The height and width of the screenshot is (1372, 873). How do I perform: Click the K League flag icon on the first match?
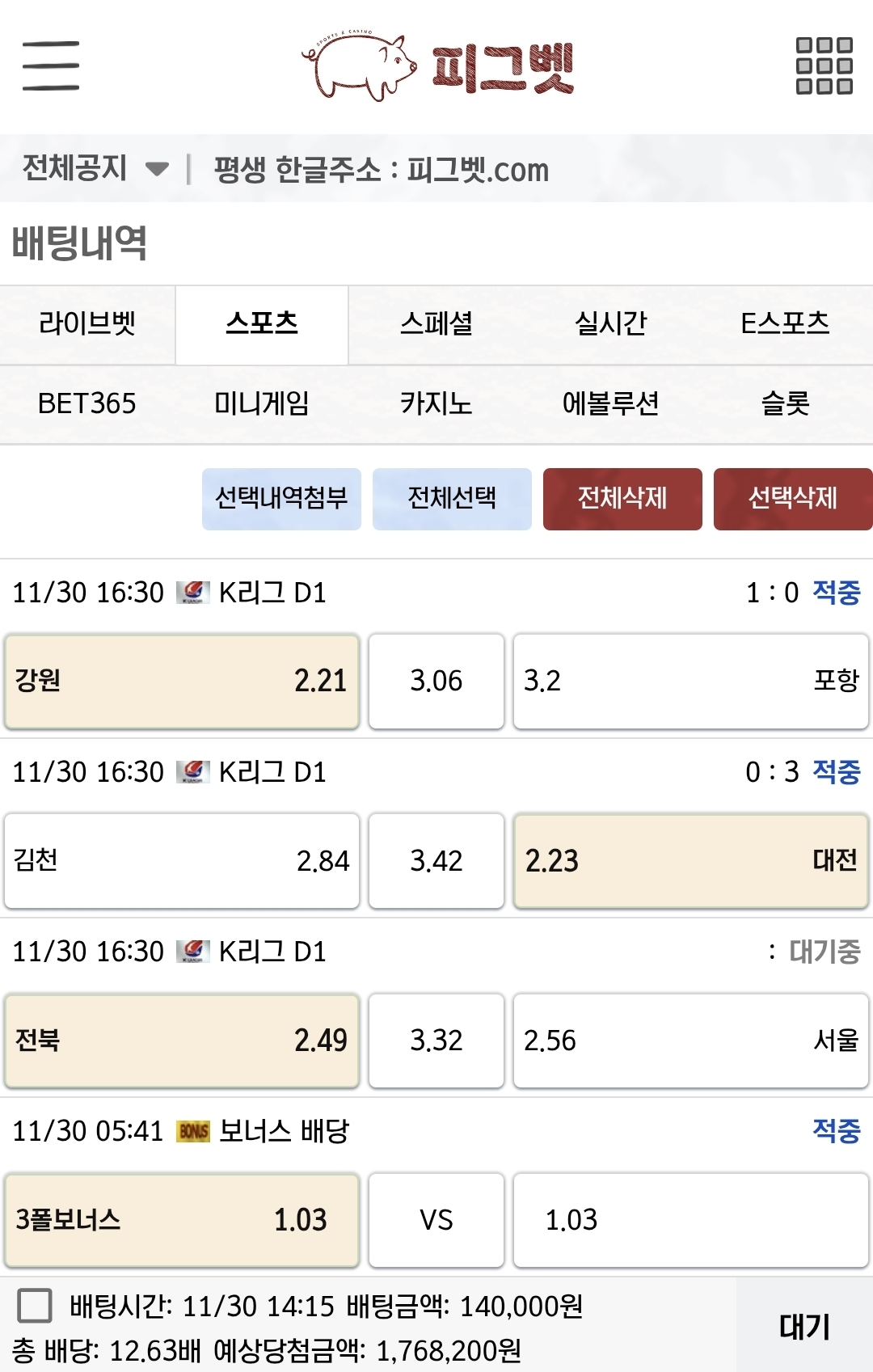click(x=193, y=593)
